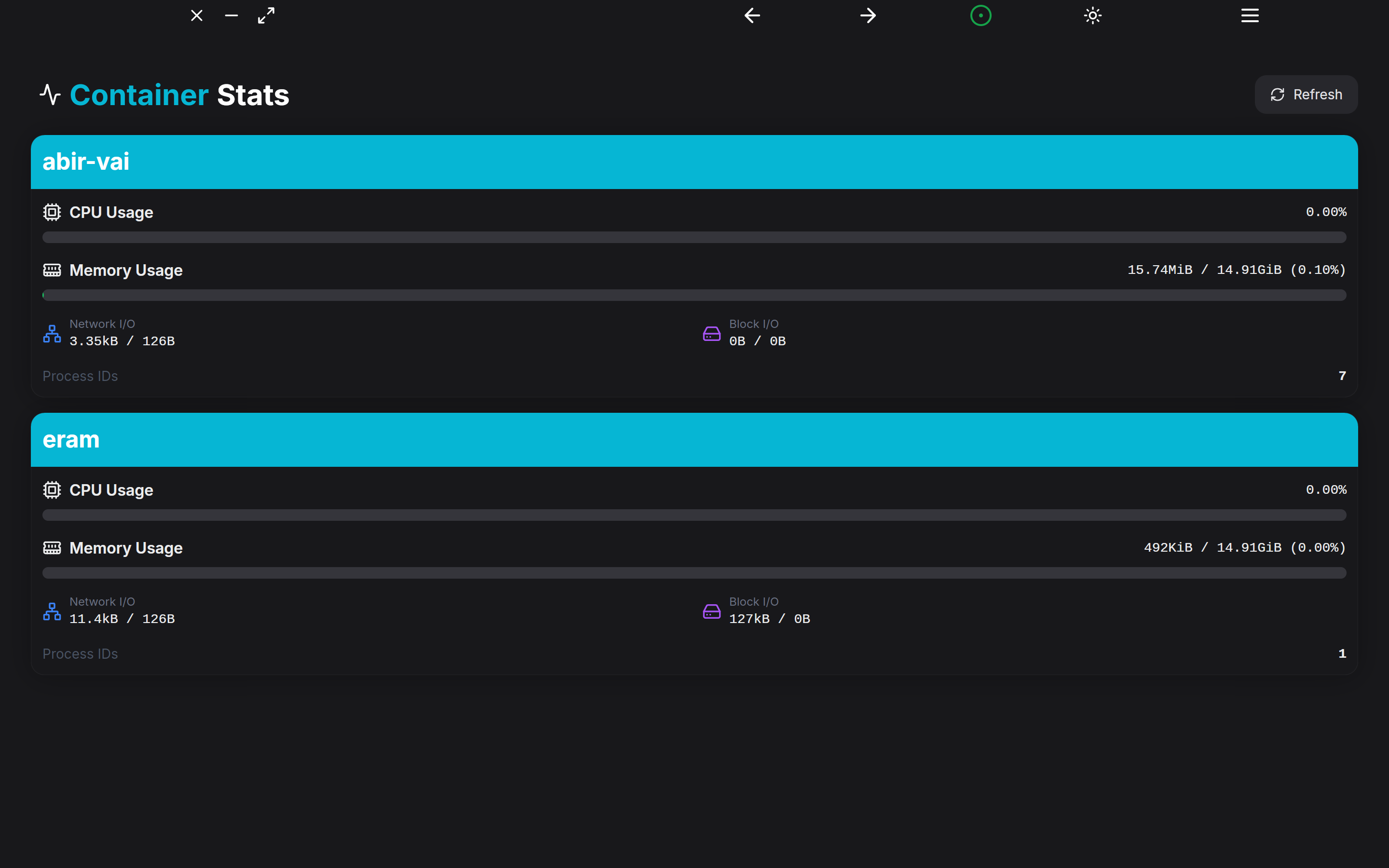Click eram Block I/O drive icon
This screenshot has width=1389, height=868.
(711, 611)
